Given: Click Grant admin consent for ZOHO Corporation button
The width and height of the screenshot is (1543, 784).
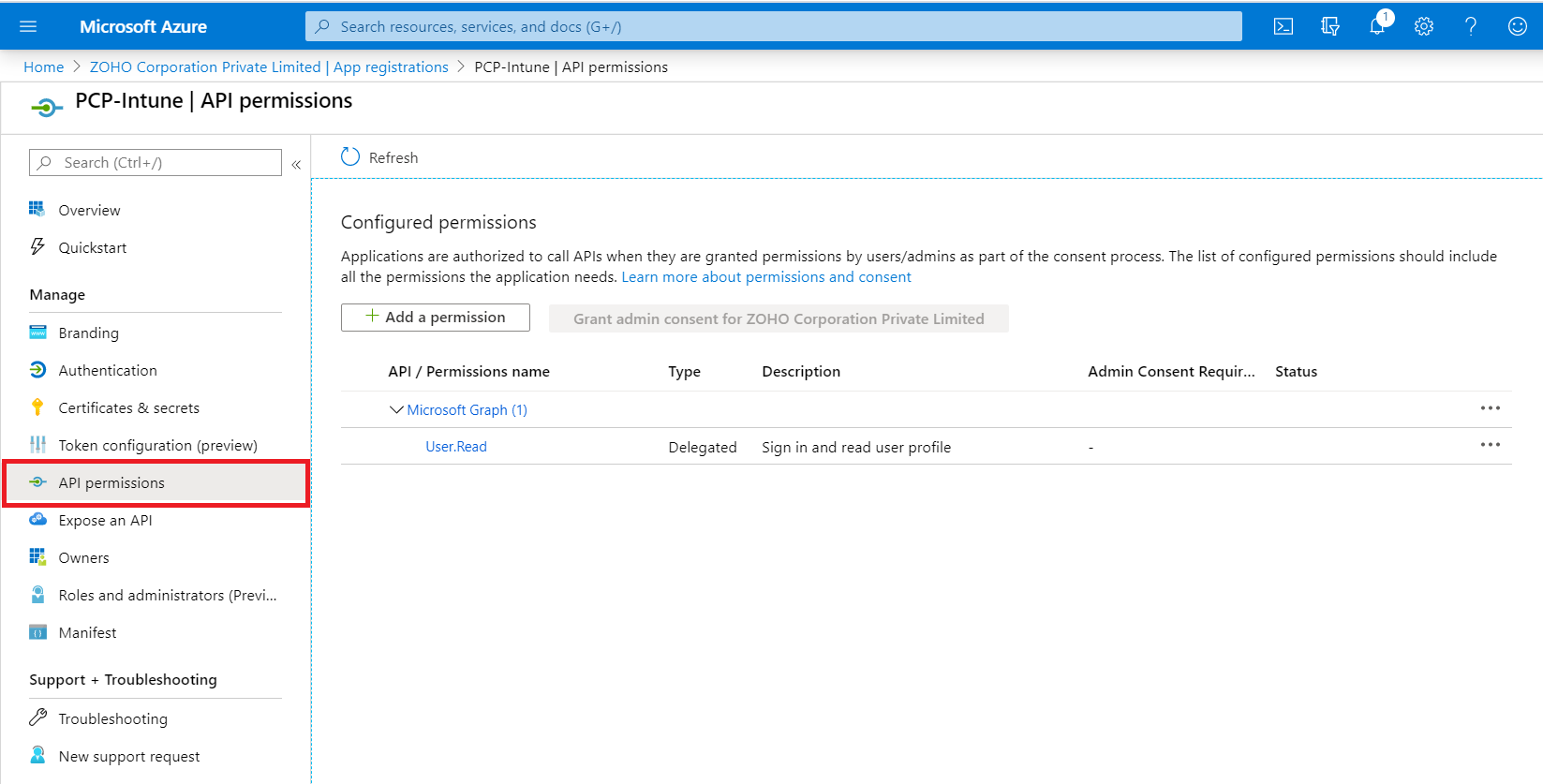Looking at the screenshot, I should (x=779, y=318).
